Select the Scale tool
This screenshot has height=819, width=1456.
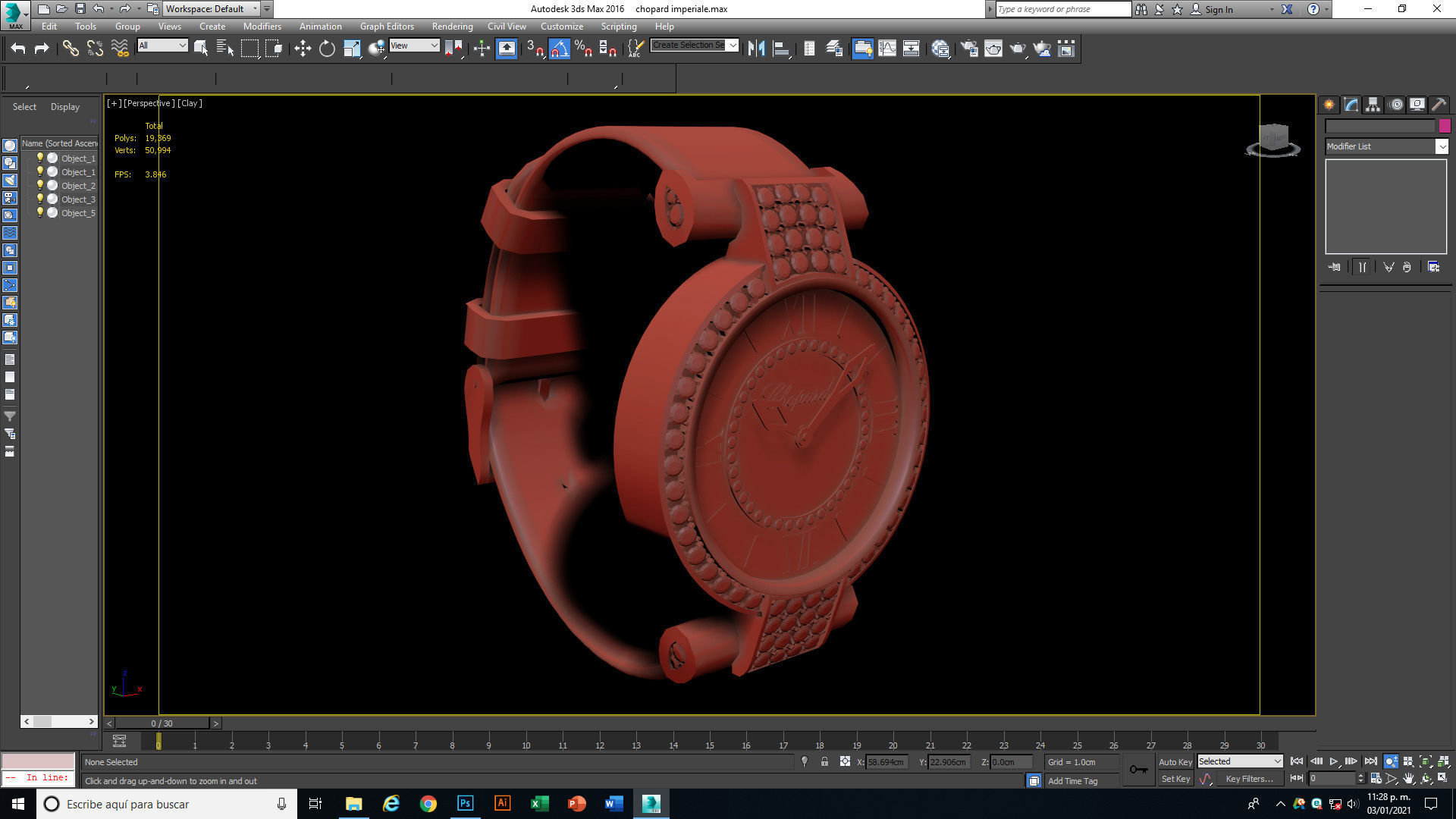click(x=352, y=49)
